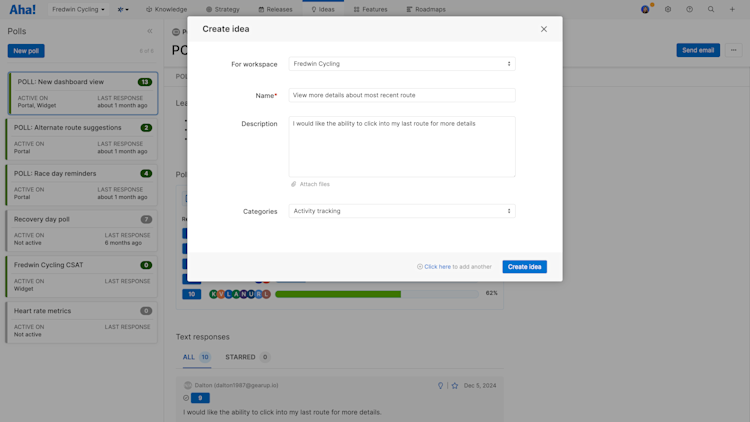Click the New poll button
Viewport: 750px width, 422px height.
(26, 51)
